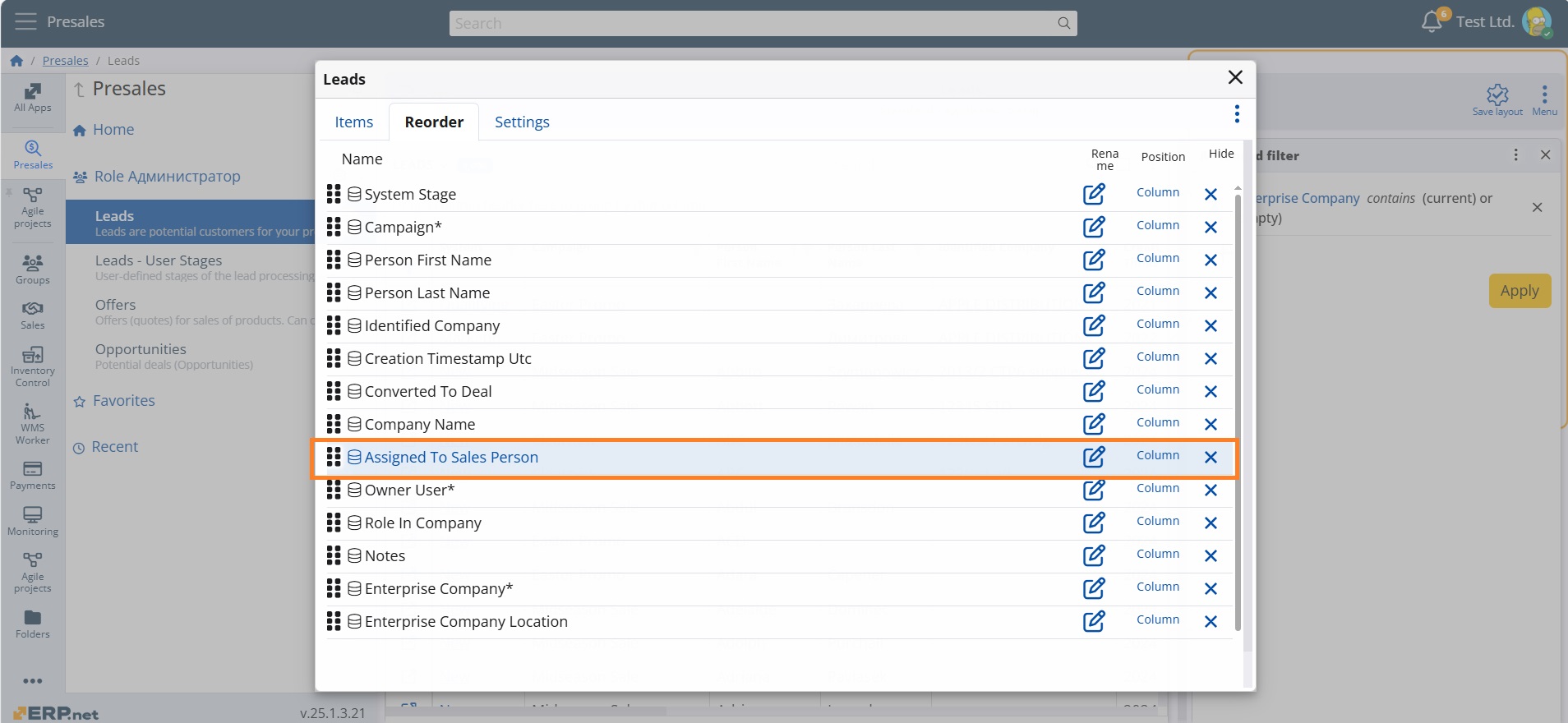Click Save layout icon
This screenshot has width=1568, height=723.
click(1497, 99)
